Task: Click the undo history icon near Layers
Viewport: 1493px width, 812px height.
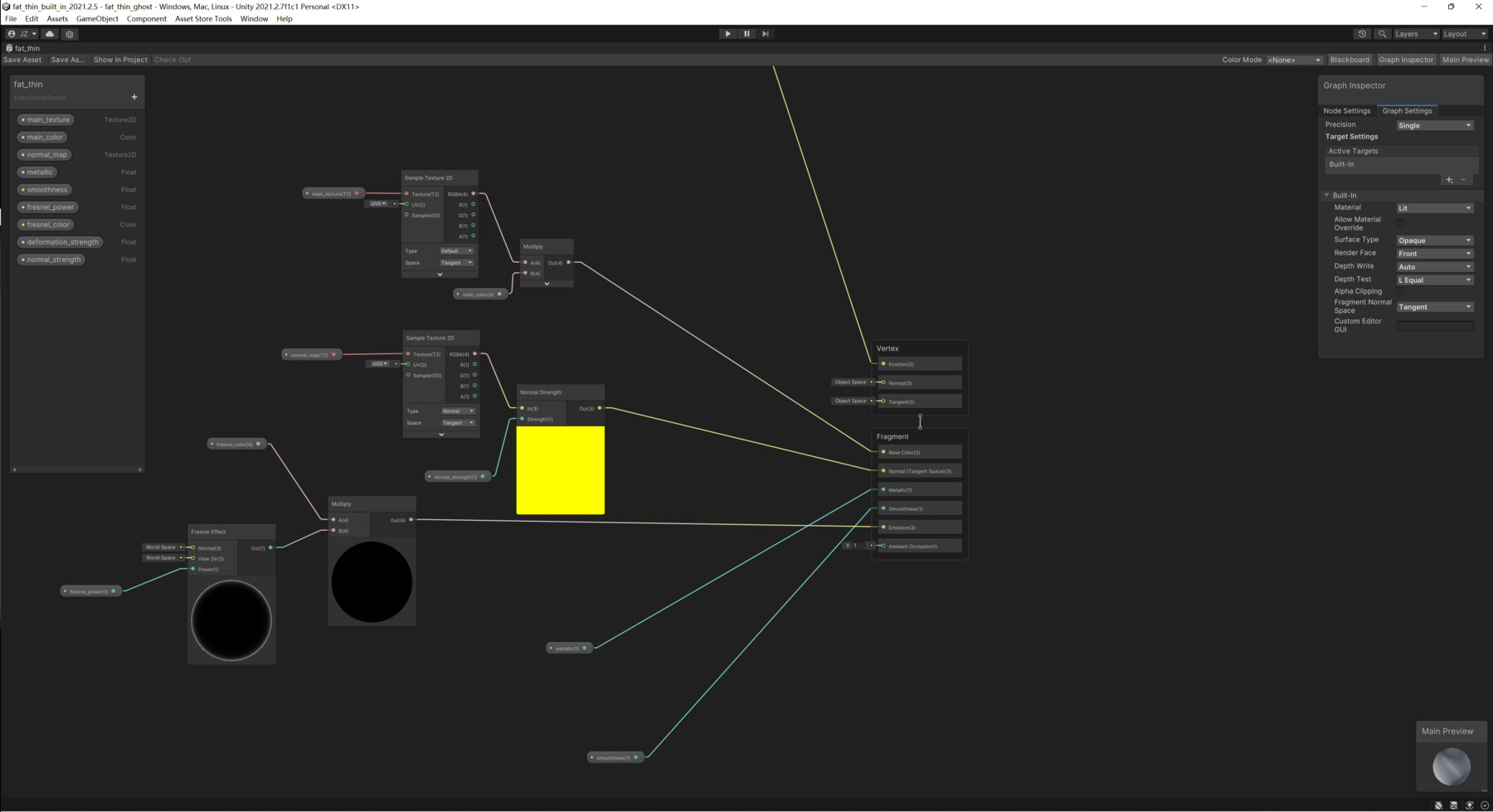Action: (x=1361, y=34)
